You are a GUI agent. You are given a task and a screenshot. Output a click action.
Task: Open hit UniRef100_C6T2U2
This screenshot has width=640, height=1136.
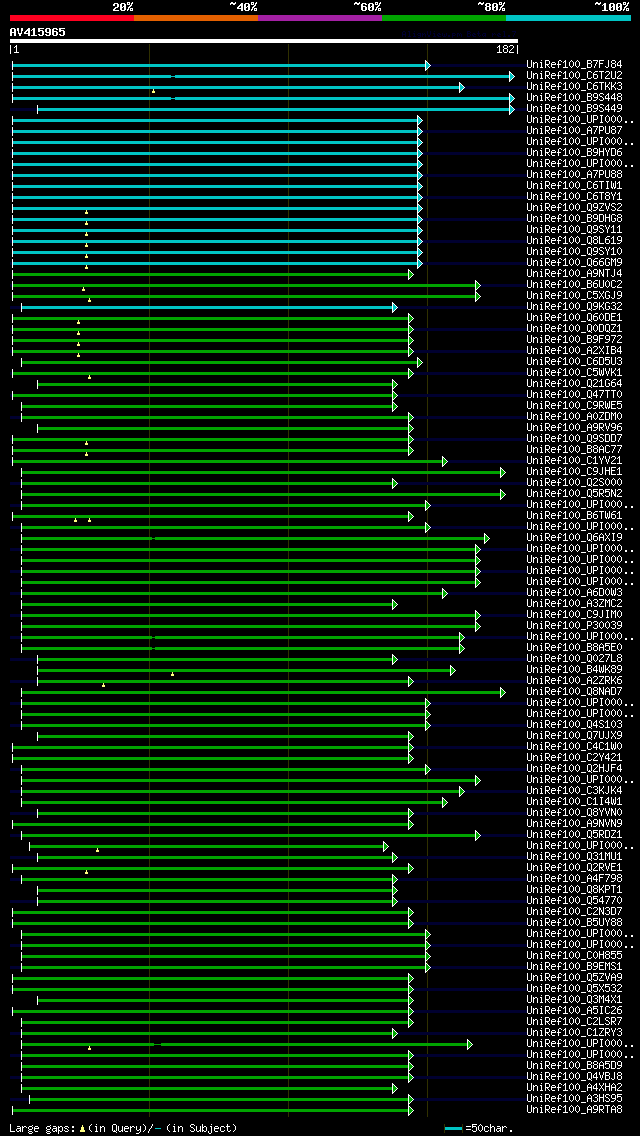coord(574,75)
